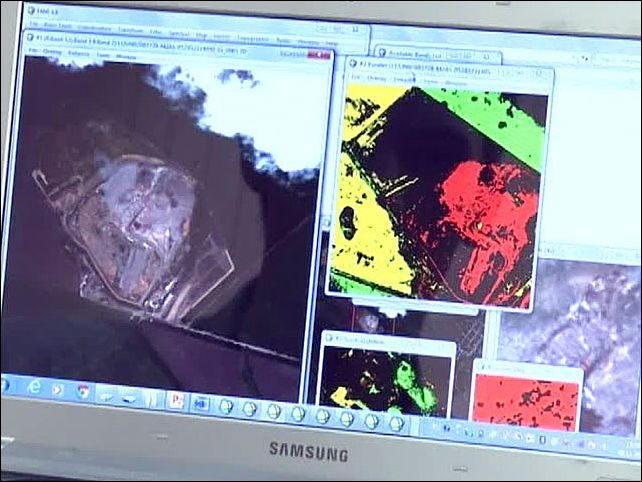Click the small classified scroll window
642x482 pixels.
[x=387, y=384]
